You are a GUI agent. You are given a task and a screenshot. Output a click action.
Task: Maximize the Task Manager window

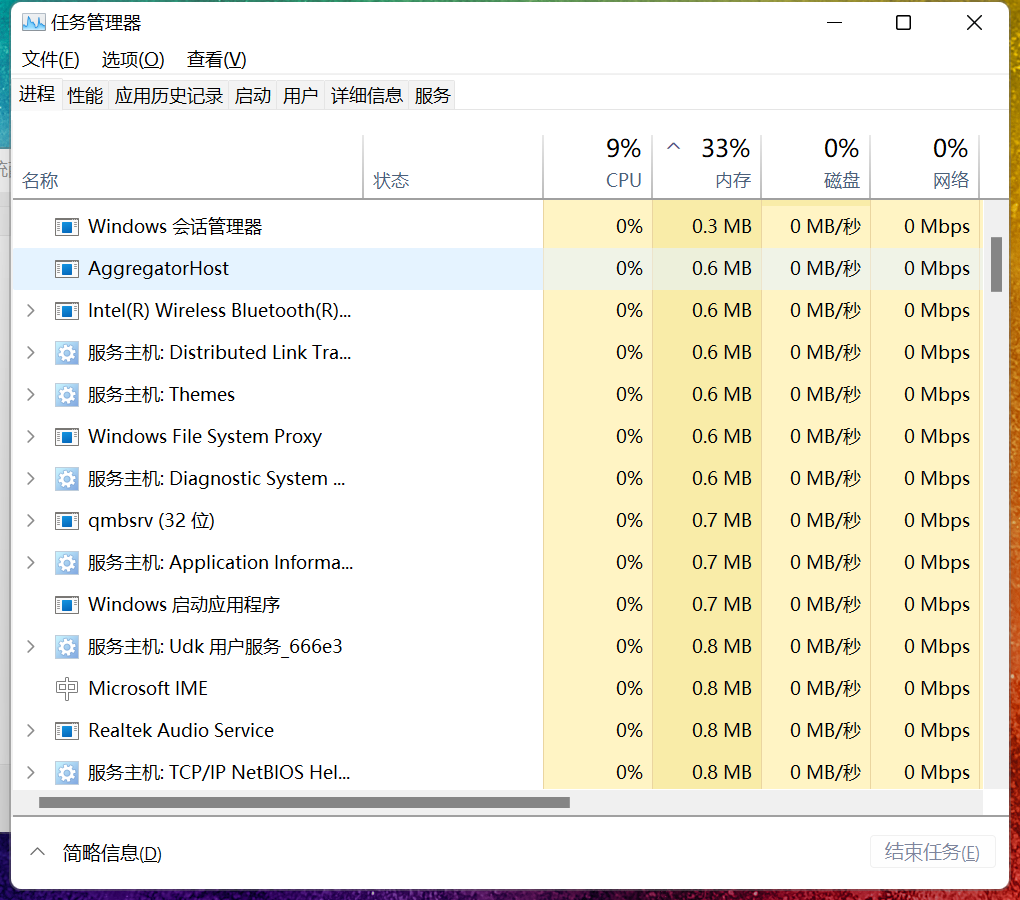[904, 23]
